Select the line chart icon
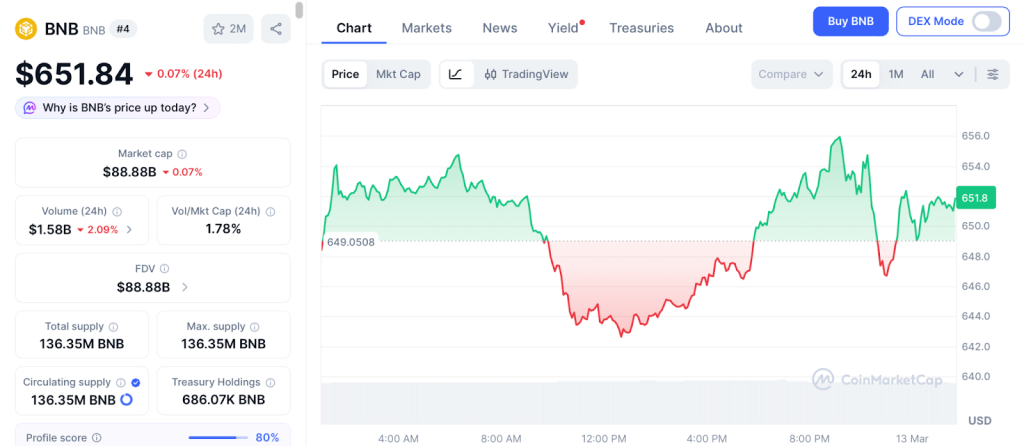Image resolution: width=1024 pixels, height=446 pixels. pos(456,74)
